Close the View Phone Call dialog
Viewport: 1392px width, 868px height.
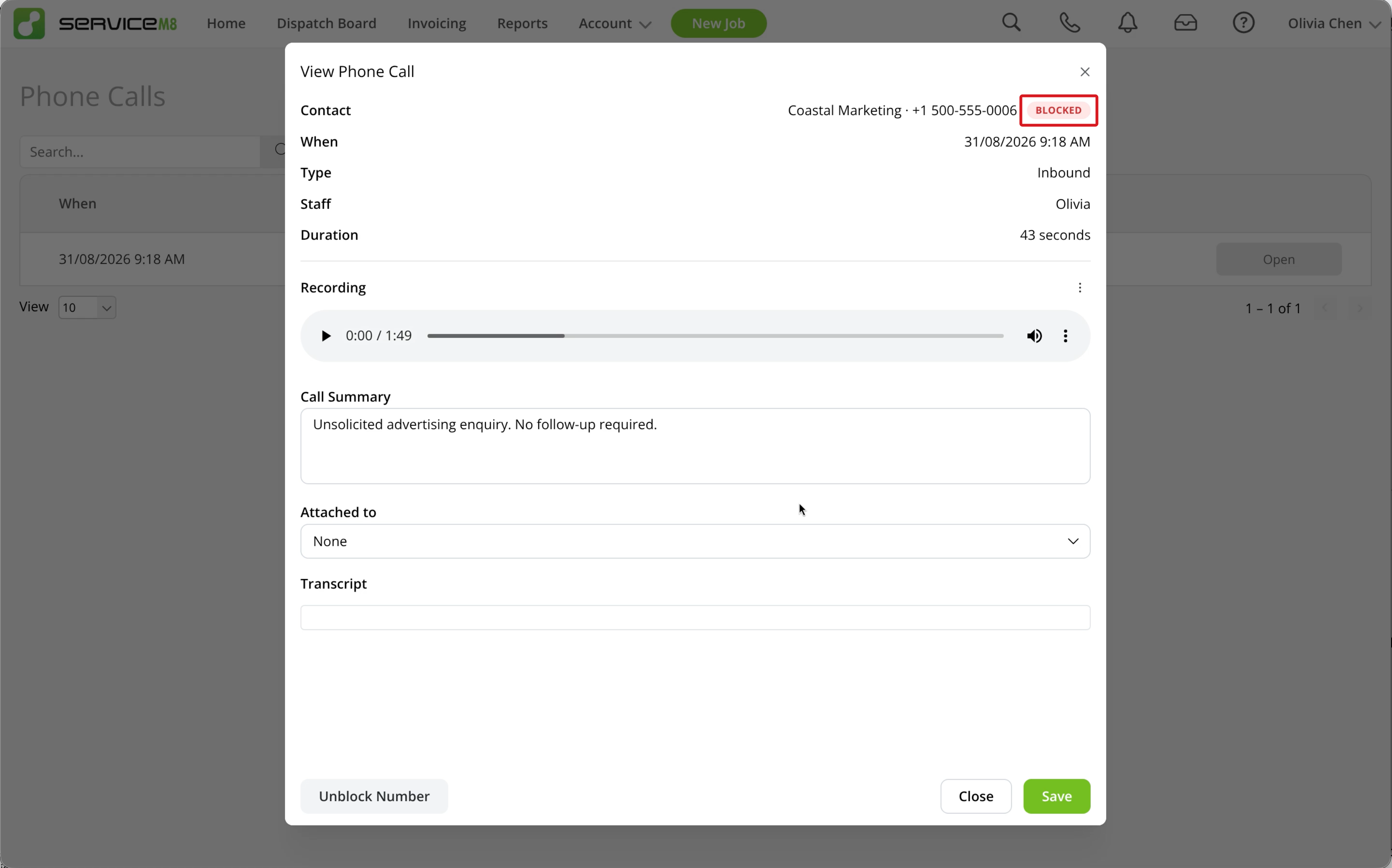point(1084,72)
